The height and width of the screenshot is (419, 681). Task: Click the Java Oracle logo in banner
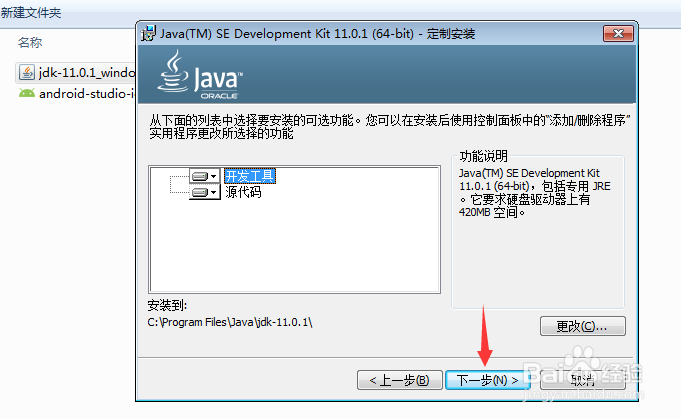pos(200,74)
